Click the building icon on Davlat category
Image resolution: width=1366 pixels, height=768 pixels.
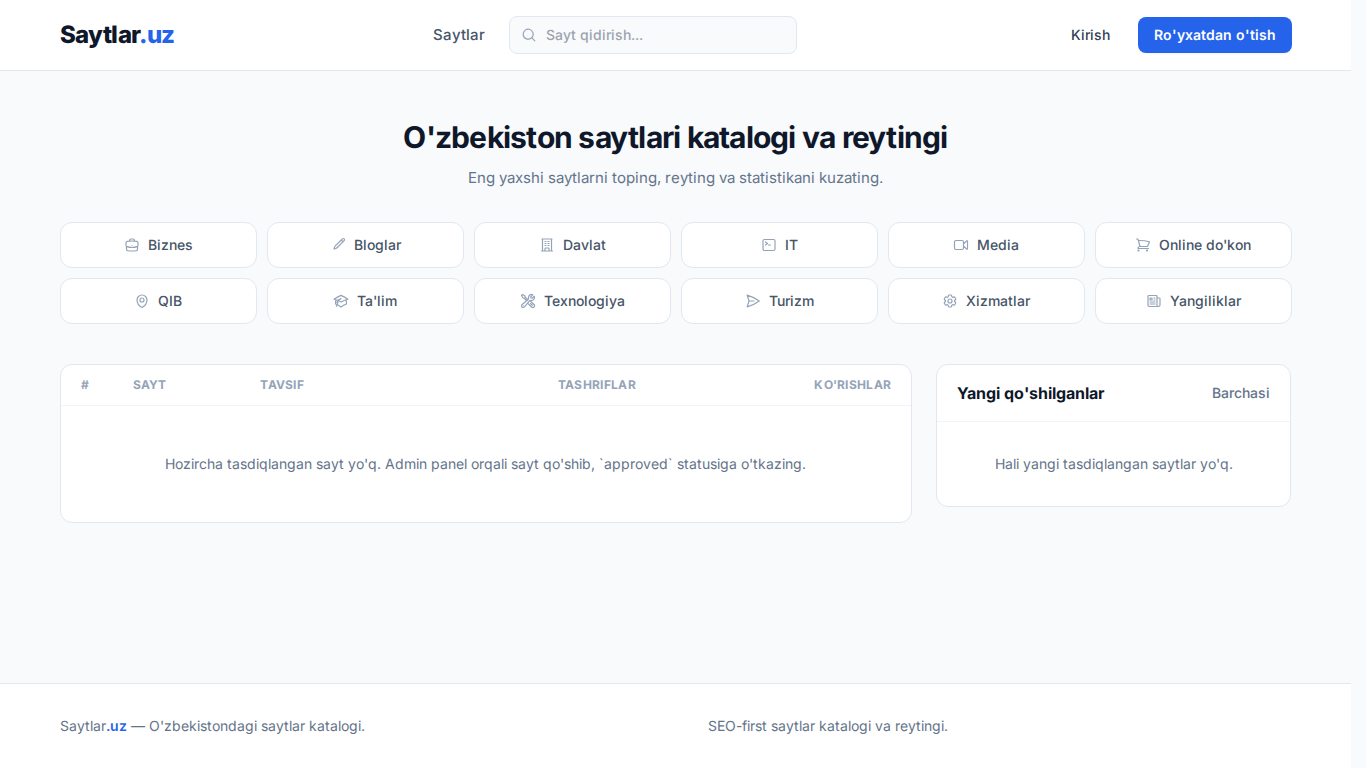[547, 245]
